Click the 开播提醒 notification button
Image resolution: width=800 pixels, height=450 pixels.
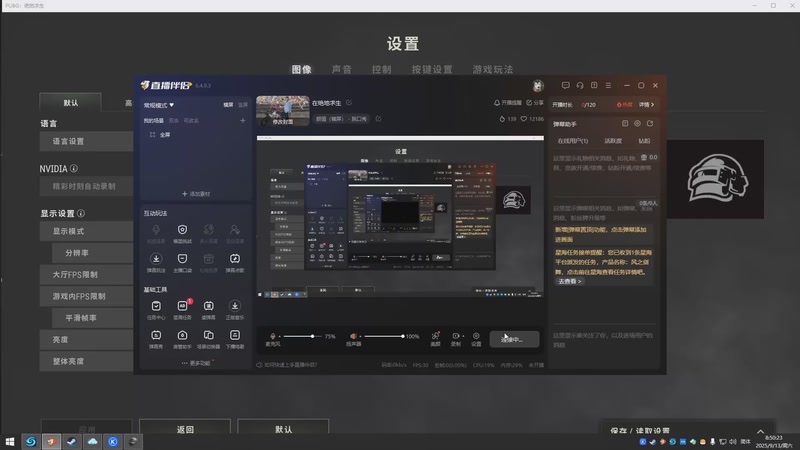point(508,103)
